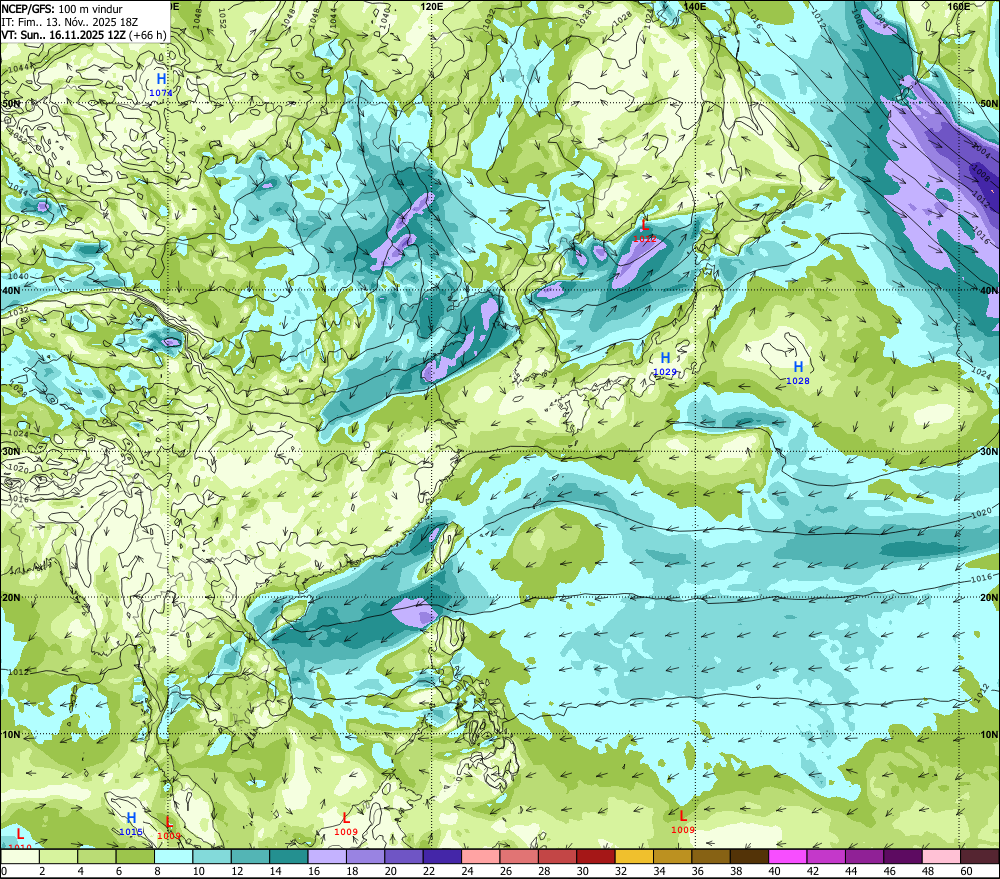This screenshot has width=1000, height=879.
Task: Click the pale 0–2 legend color swatch
Action: pyautogui.click(x=20, y=856)
